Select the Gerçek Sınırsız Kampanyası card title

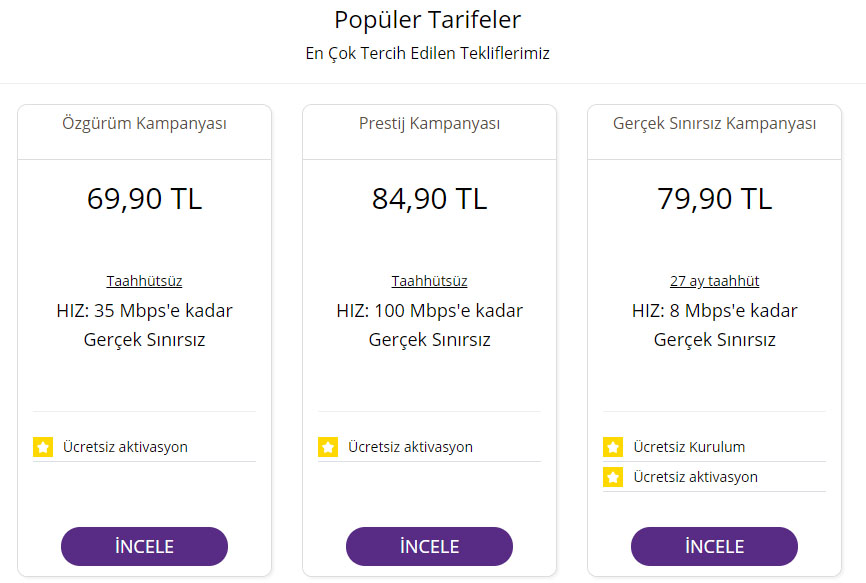pyautogui.click(x=714, y=124)
